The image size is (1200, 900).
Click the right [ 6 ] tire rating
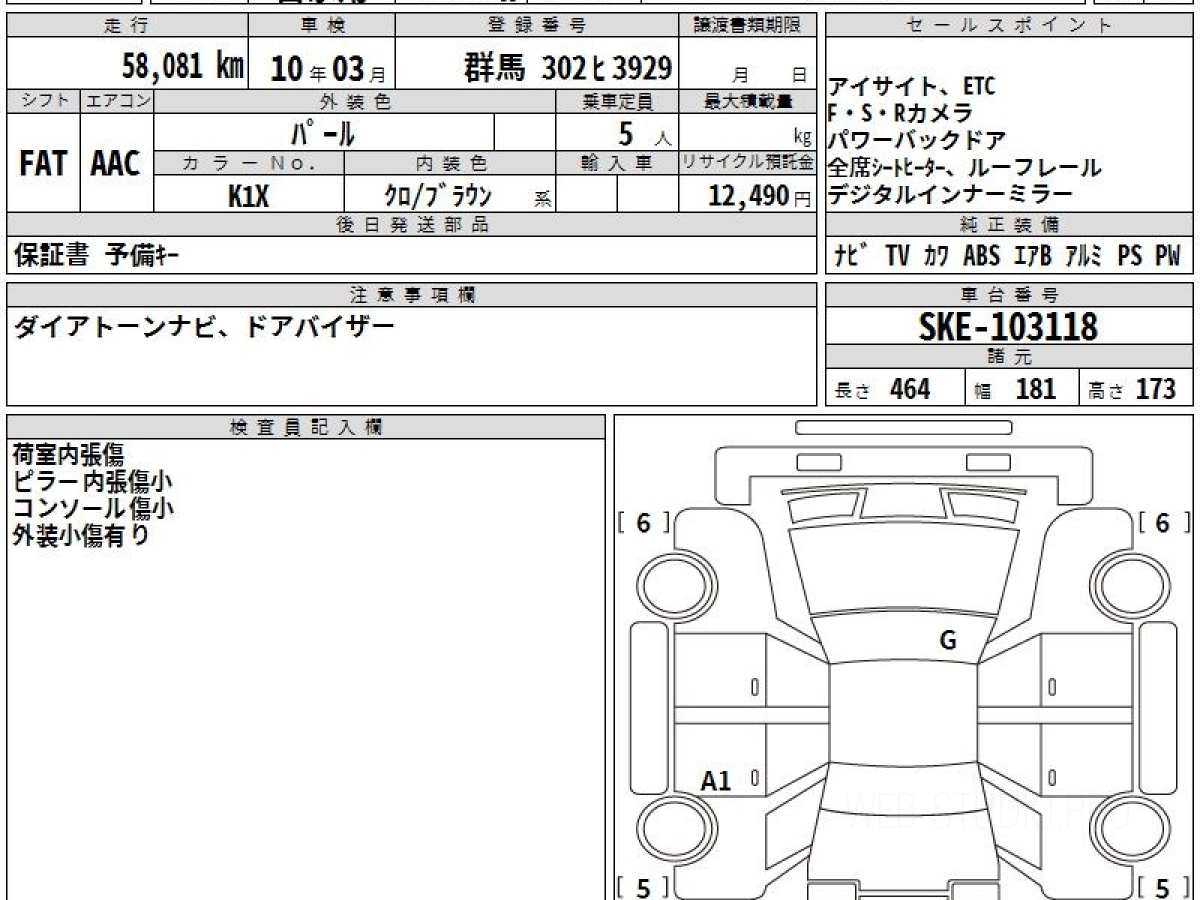pyautogui.click(x=1162, y=523)
